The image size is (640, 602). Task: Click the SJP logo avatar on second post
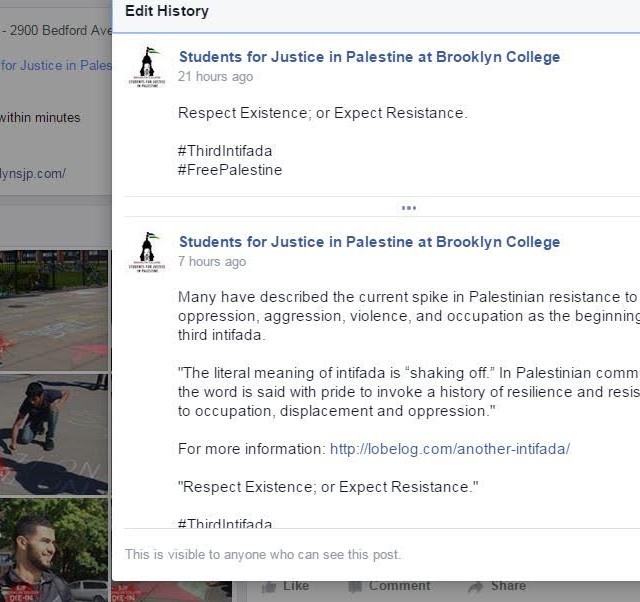(x=147, y=252)
